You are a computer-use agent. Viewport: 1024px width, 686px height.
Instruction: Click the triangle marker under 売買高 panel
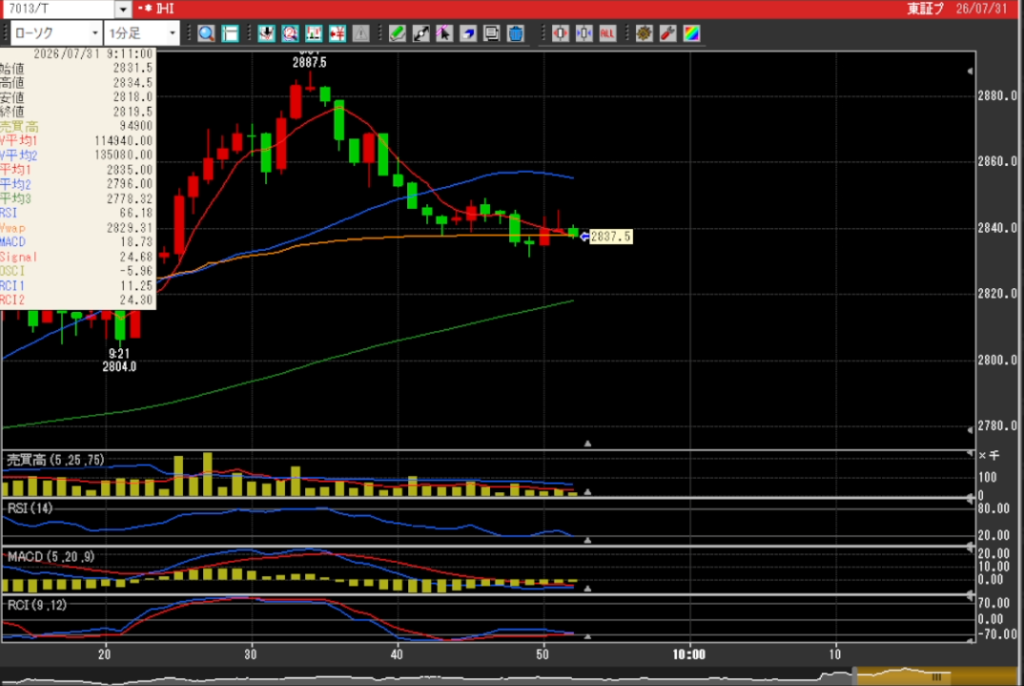[x=588, y=492]
